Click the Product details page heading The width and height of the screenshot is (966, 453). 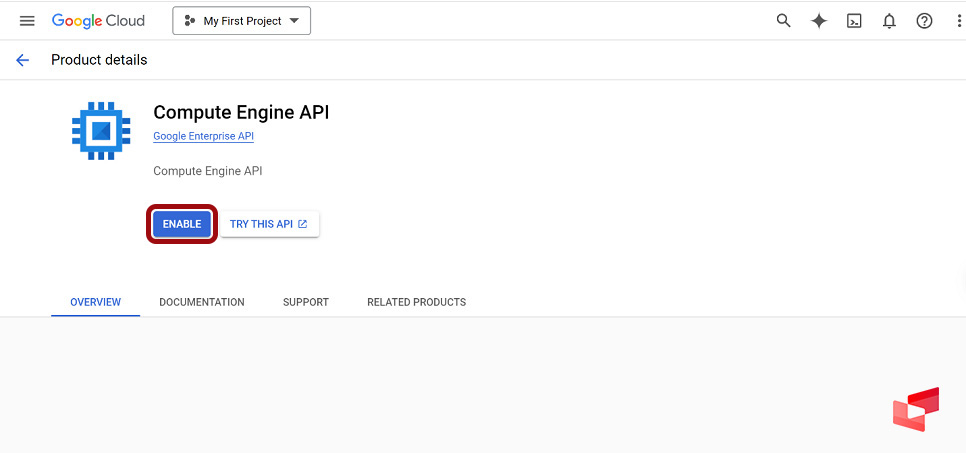coord(99,60)
